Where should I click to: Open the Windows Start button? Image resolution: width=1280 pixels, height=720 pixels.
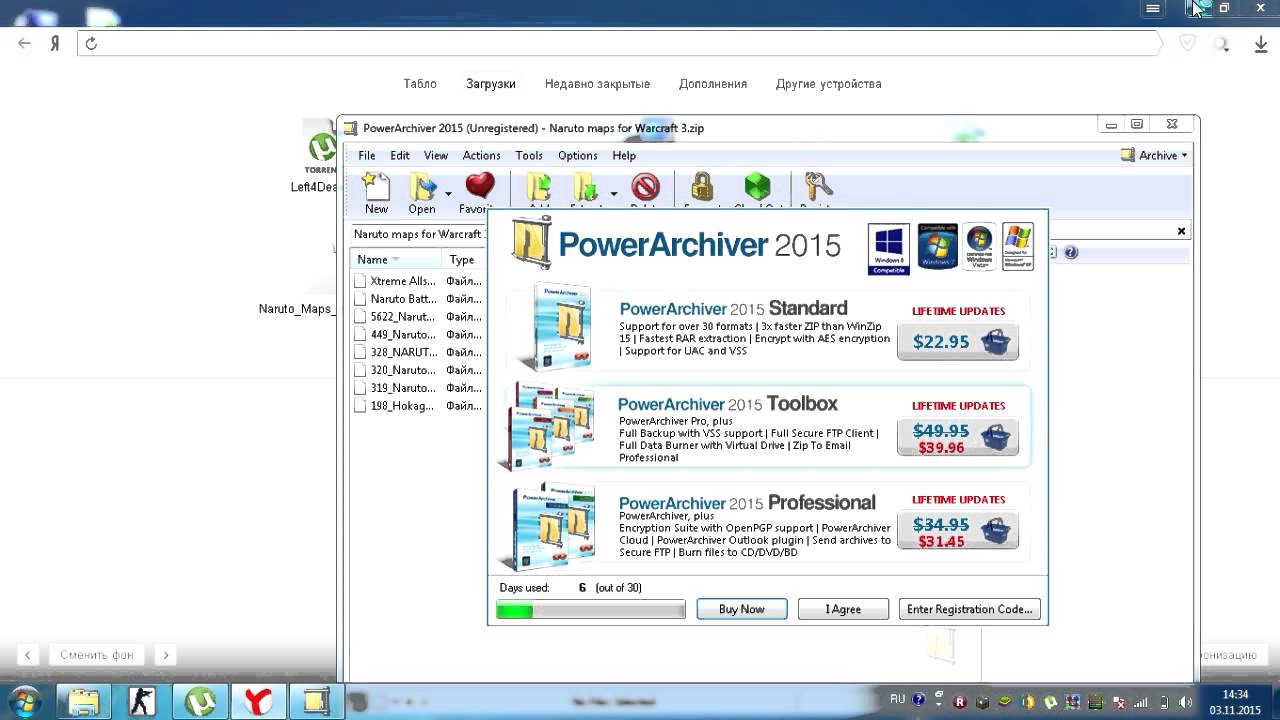click(23, 702)
